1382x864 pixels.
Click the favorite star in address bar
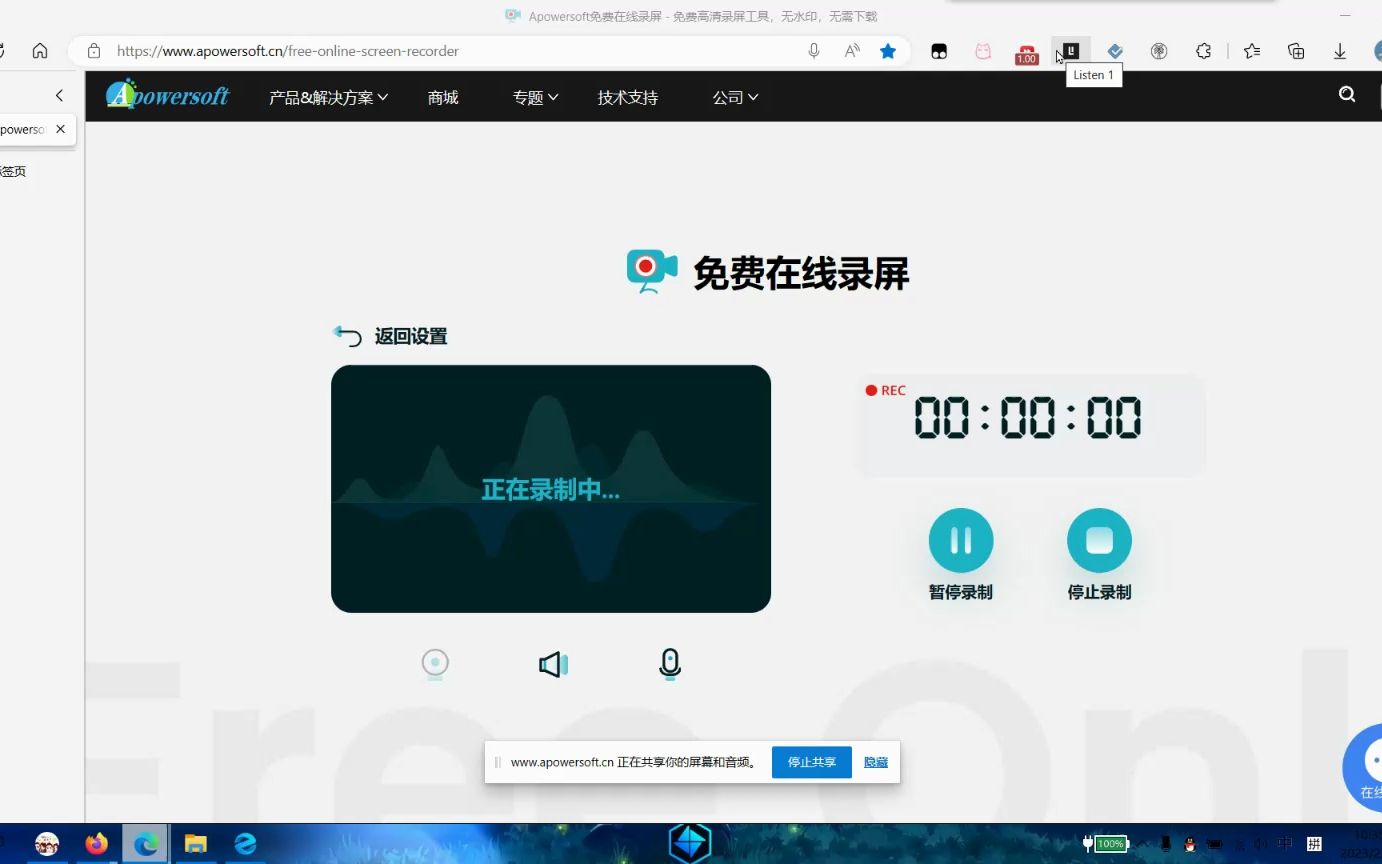click(x=888, y=51)
